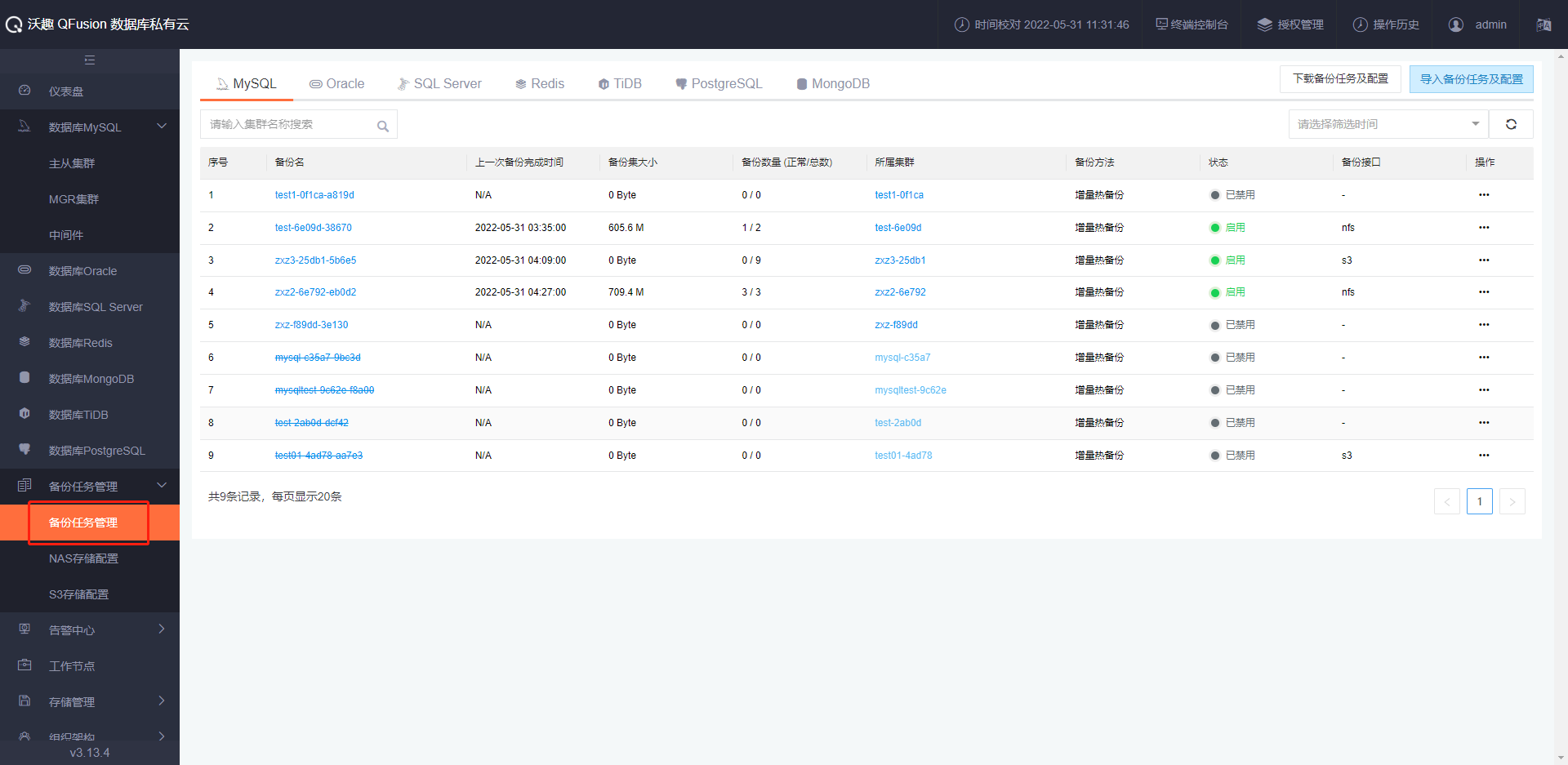Image resolution: width=1568 pixels, height=765 pixels.
Task: Switch to the Redis tab
Action: pos(540,83)
